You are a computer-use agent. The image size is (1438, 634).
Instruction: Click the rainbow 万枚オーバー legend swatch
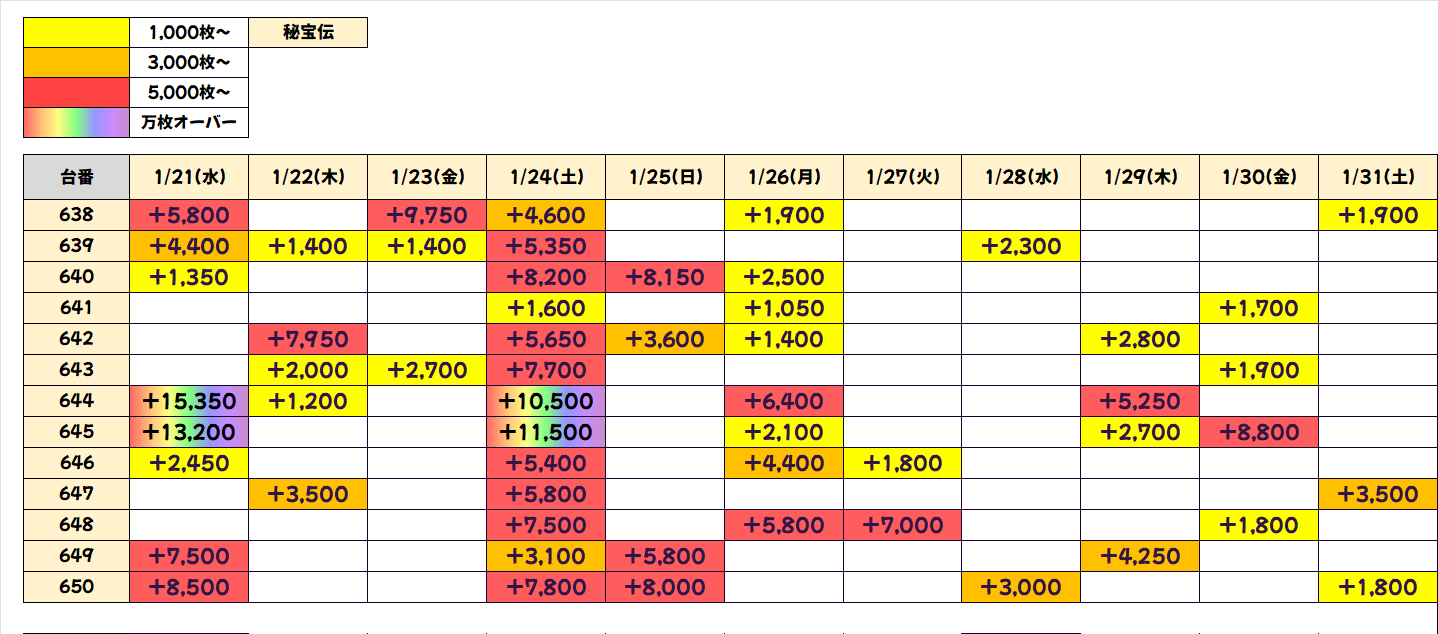[x=77, y=123]
